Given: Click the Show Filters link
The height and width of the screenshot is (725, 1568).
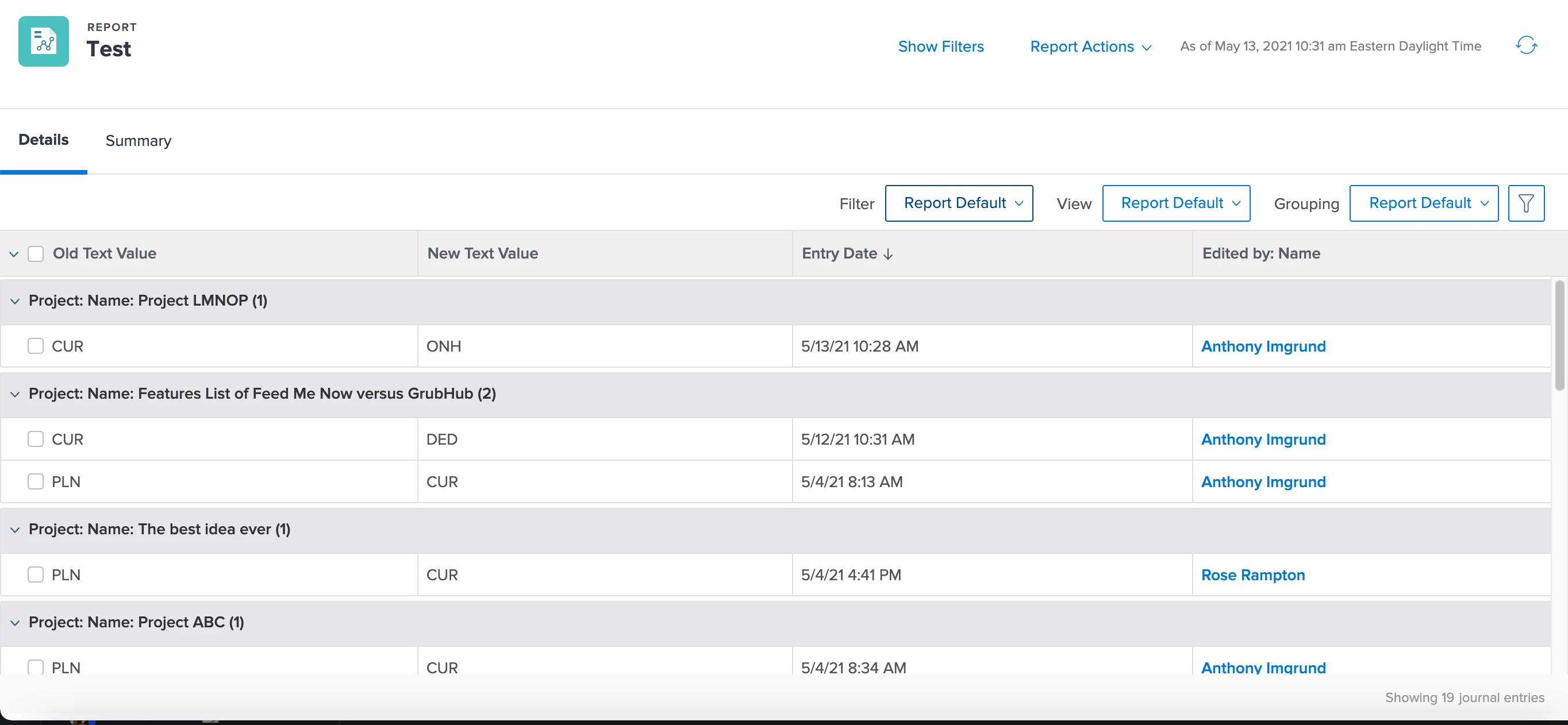Looking at the screenshot, I should coord(940,47).
